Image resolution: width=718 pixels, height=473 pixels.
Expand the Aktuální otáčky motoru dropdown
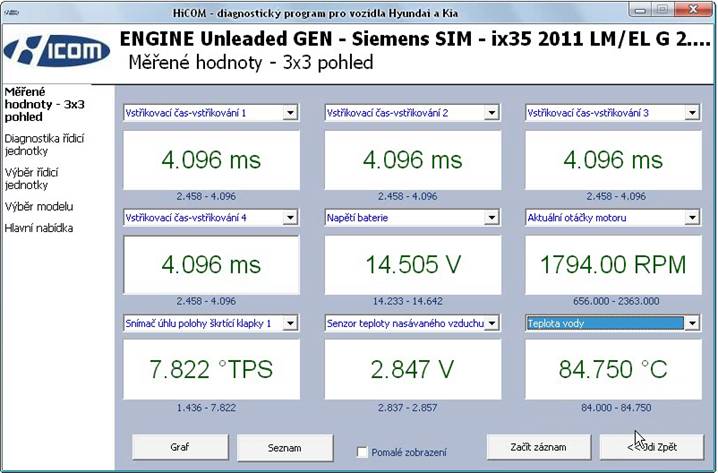[x=691, y=217]
